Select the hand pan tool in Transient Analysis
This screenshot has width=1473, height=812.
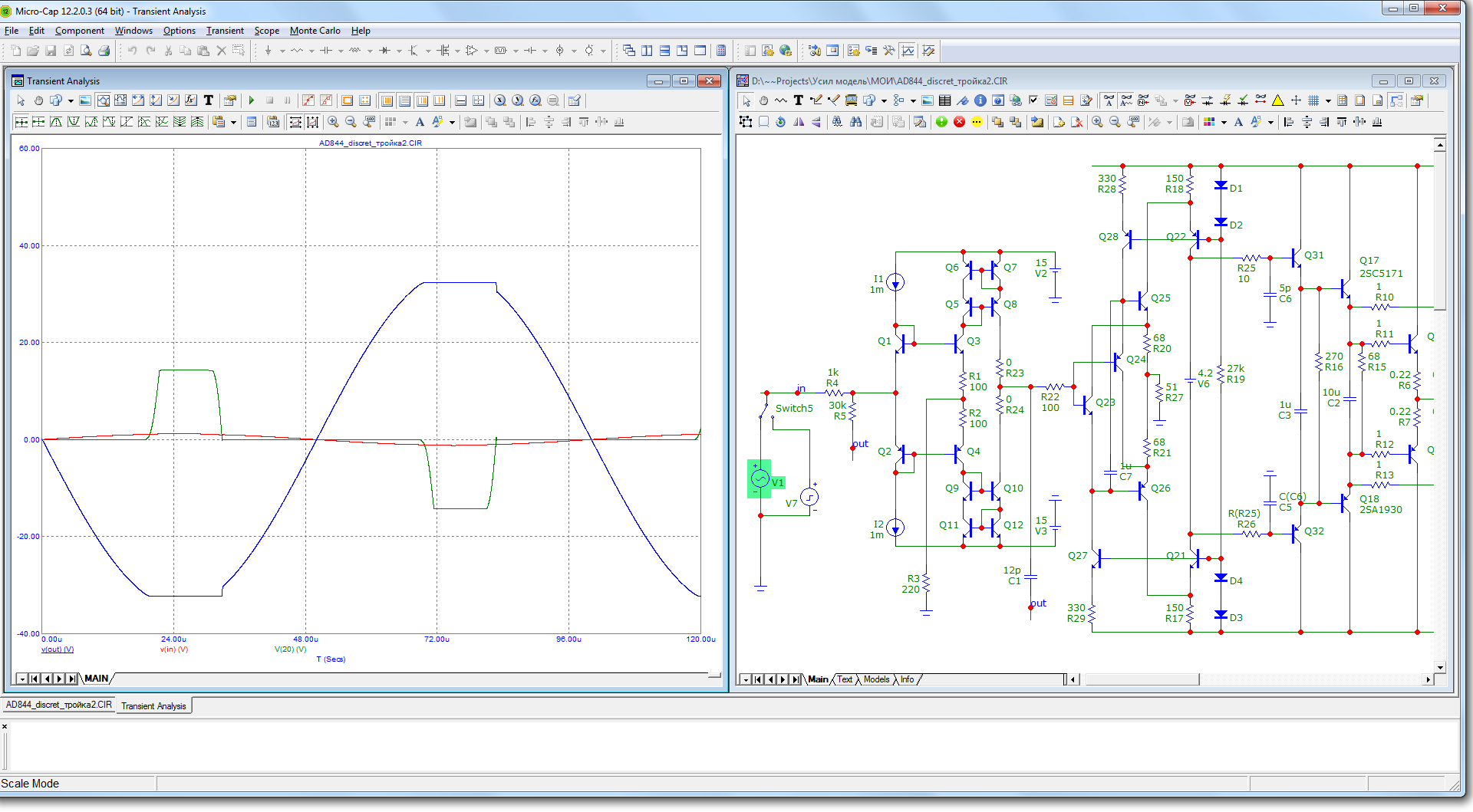click(x=38, y=100)
